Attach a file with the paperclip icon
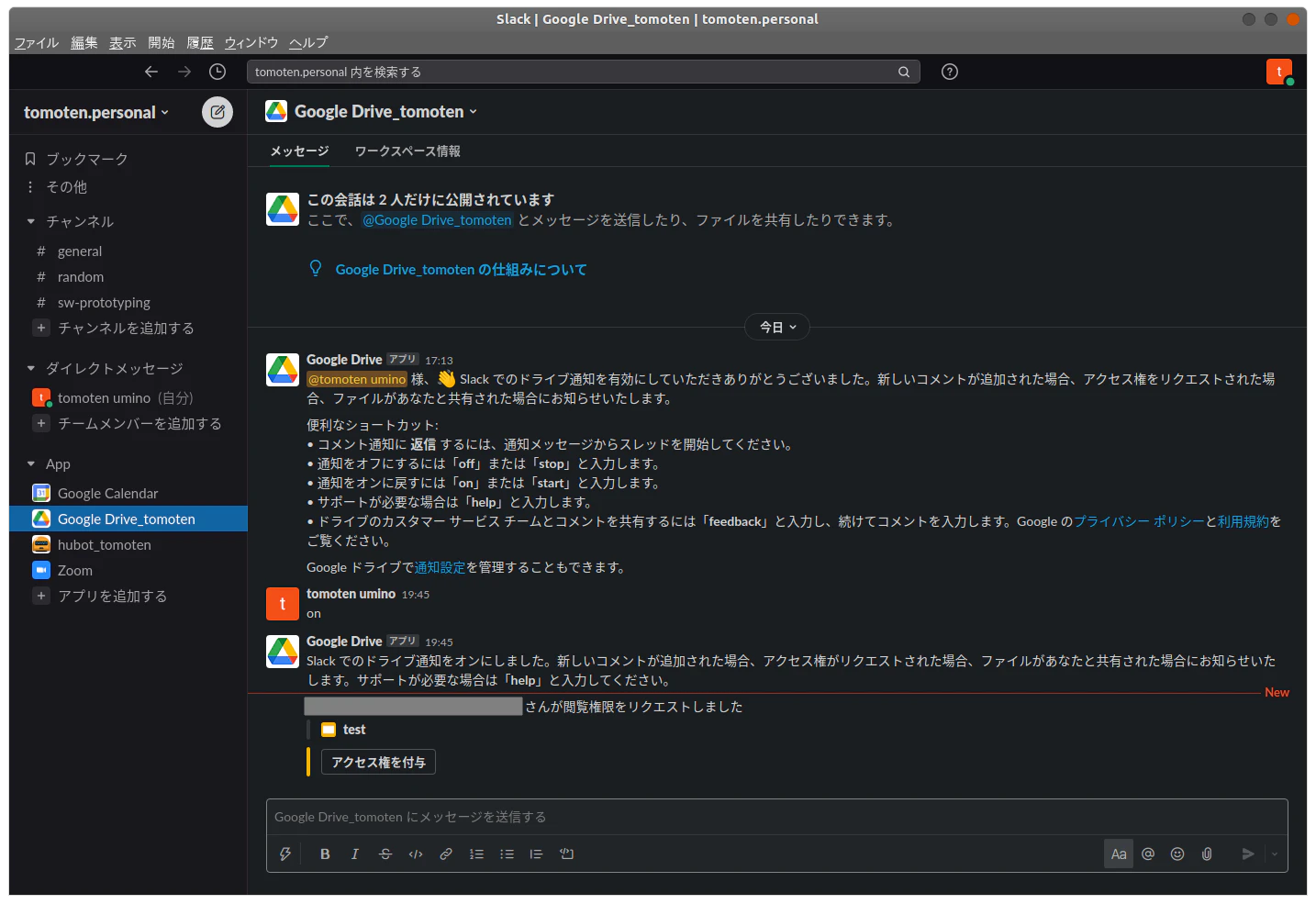Screen dimensions: 1316x904 coord(1206,854)
